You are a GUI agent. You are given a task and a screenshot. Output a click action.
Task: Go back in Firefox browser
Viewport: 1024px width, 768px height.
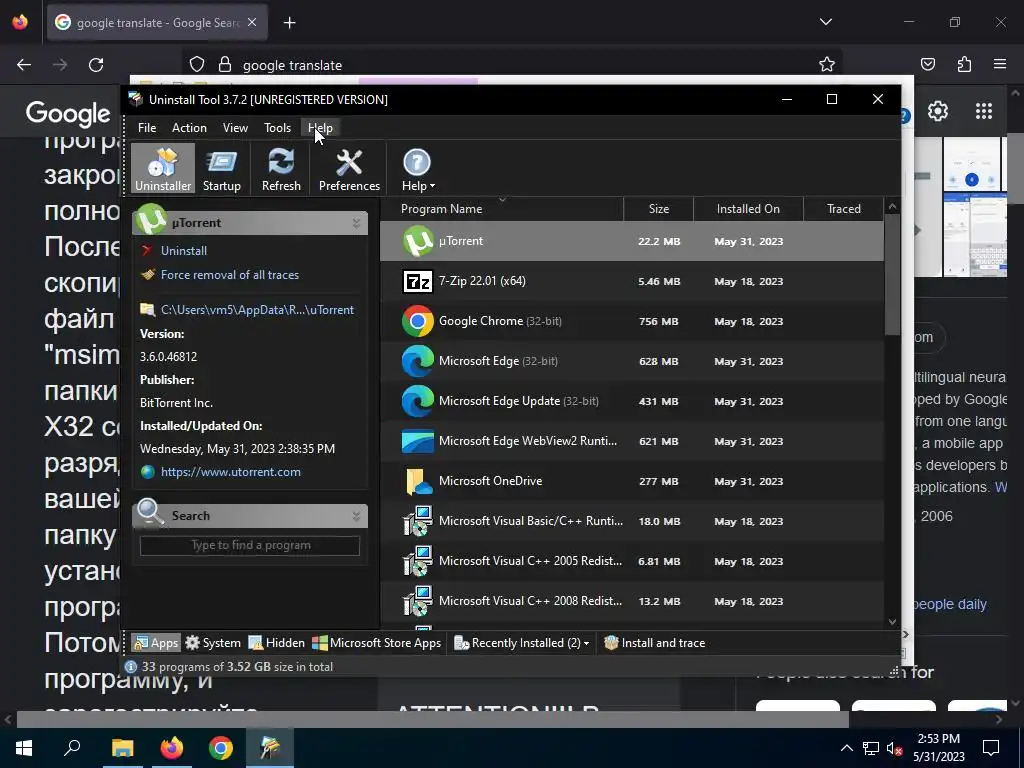coord(24,65)
